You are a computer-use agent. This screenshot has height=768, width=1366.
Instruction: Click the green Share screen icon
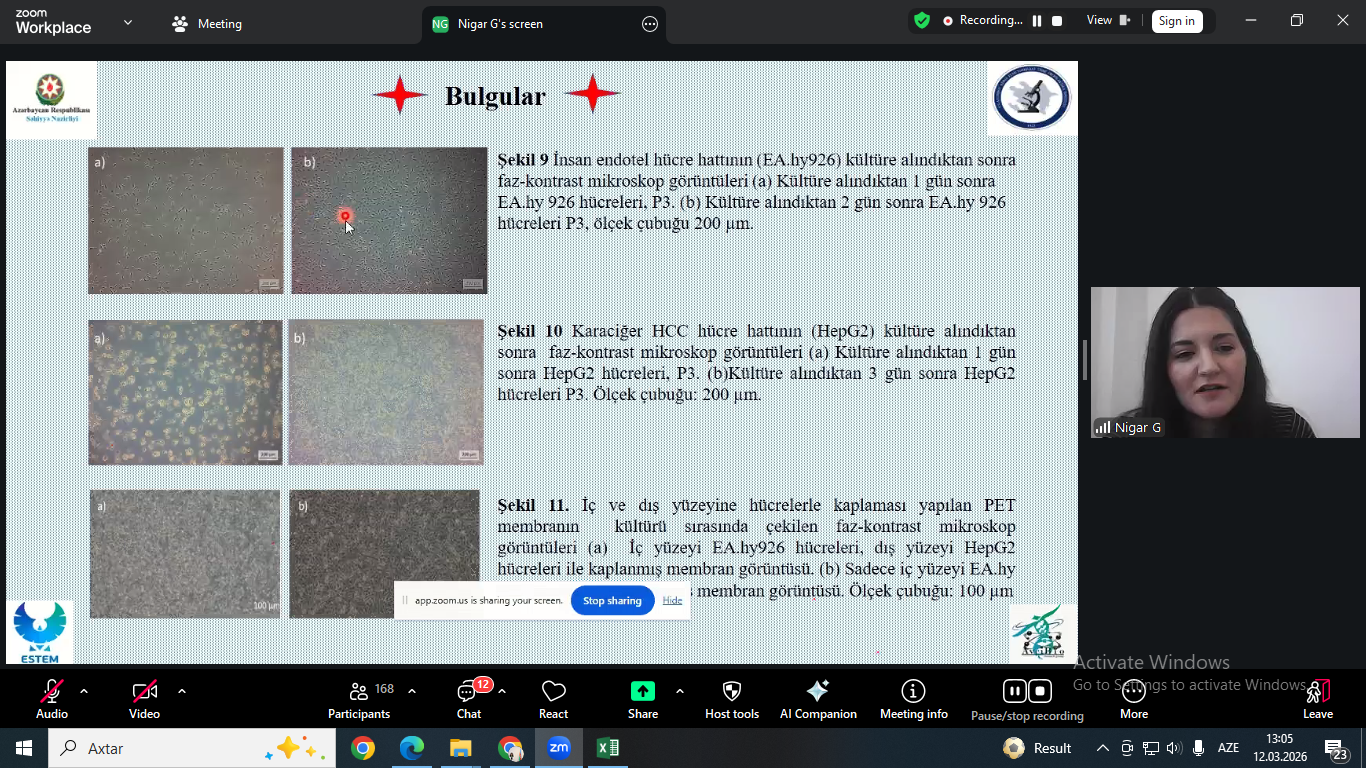(642, 692)
